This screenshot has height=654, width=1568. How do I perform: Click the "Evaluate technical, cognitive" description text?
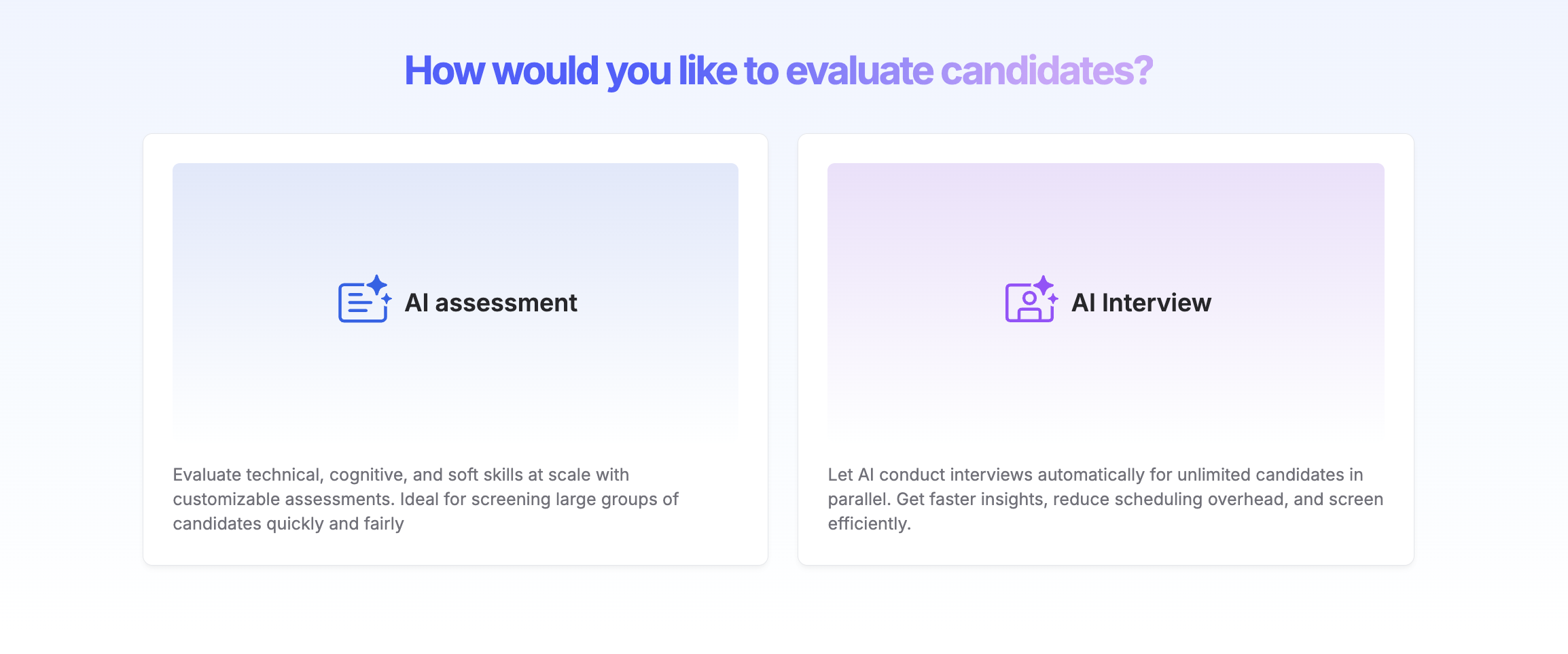coord(401,475)
